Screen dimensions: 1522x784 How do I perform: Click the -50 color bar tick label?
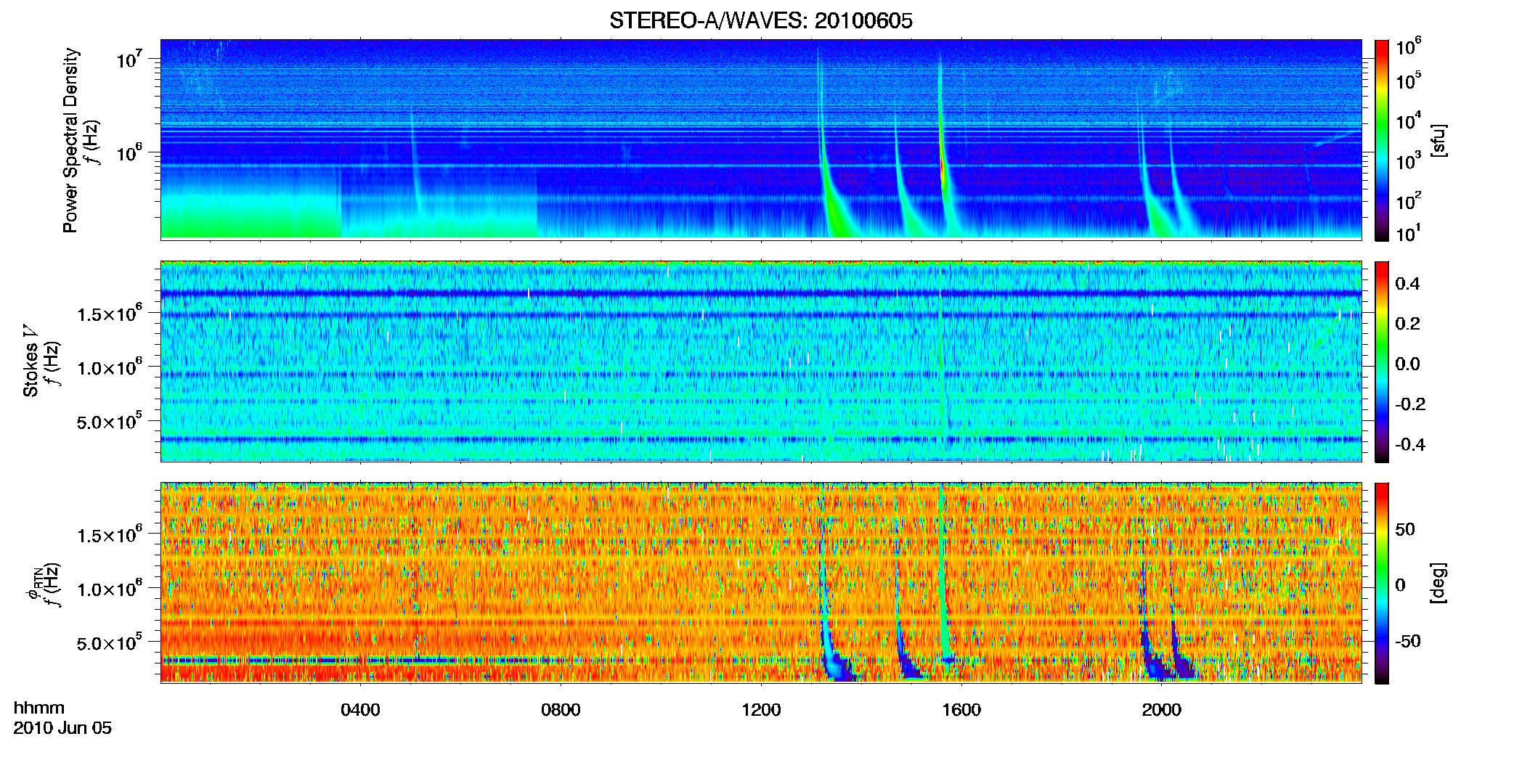1407,642
